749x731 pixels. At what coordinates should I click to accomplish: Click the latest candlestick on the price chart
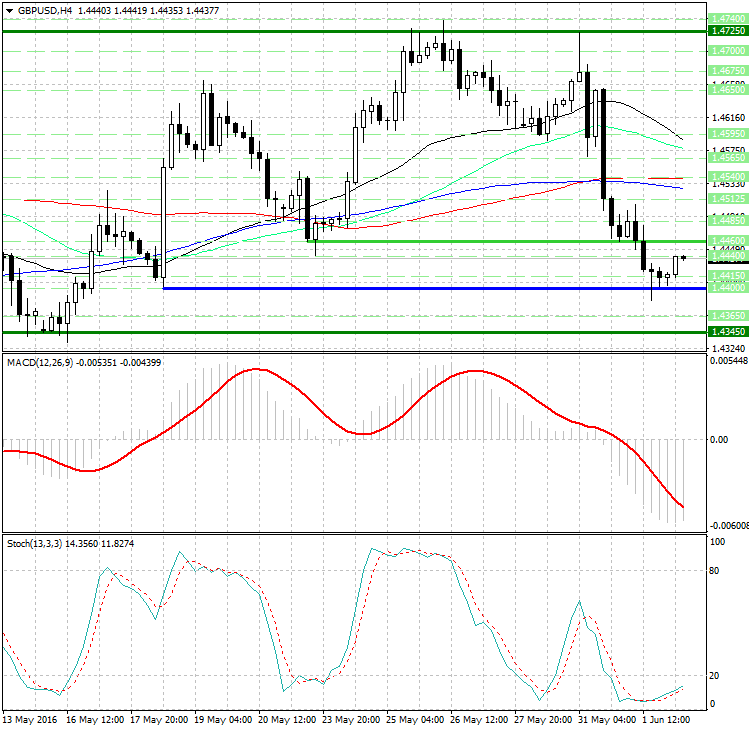pyautogui.click(x=684, y=257)
